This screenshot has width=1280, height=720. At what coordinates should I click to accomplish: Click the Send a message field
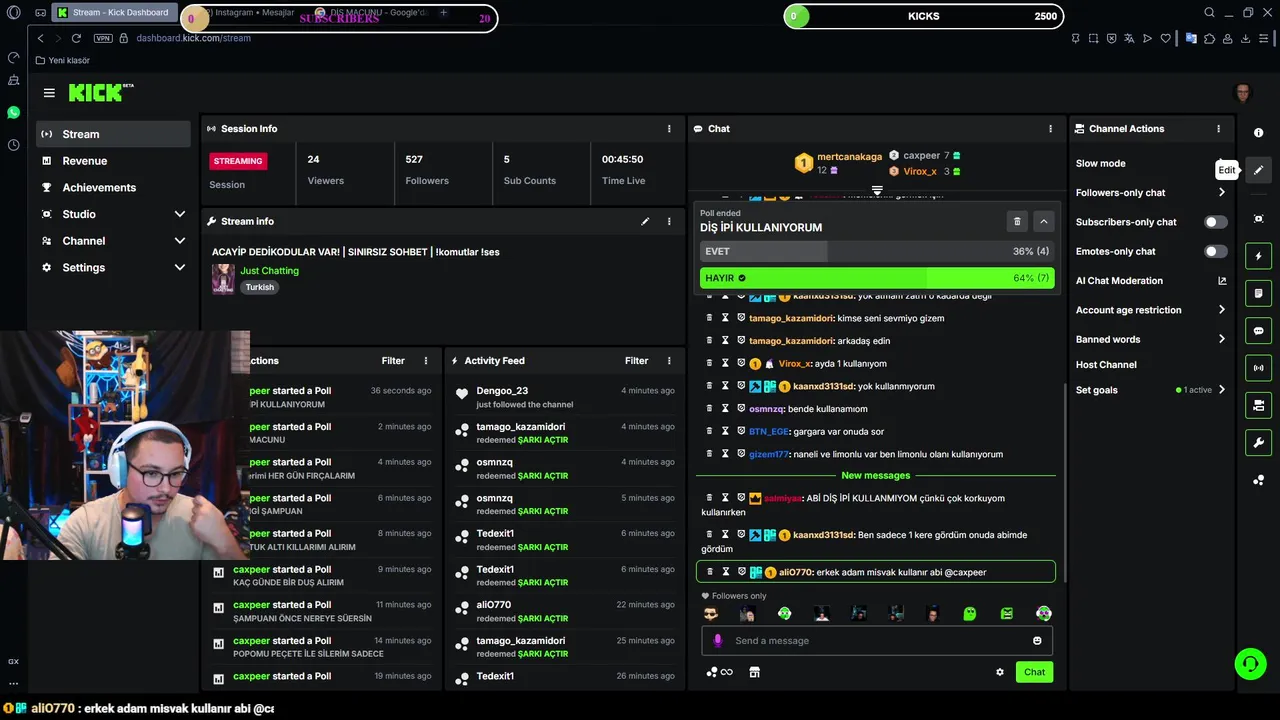[877, 641]
